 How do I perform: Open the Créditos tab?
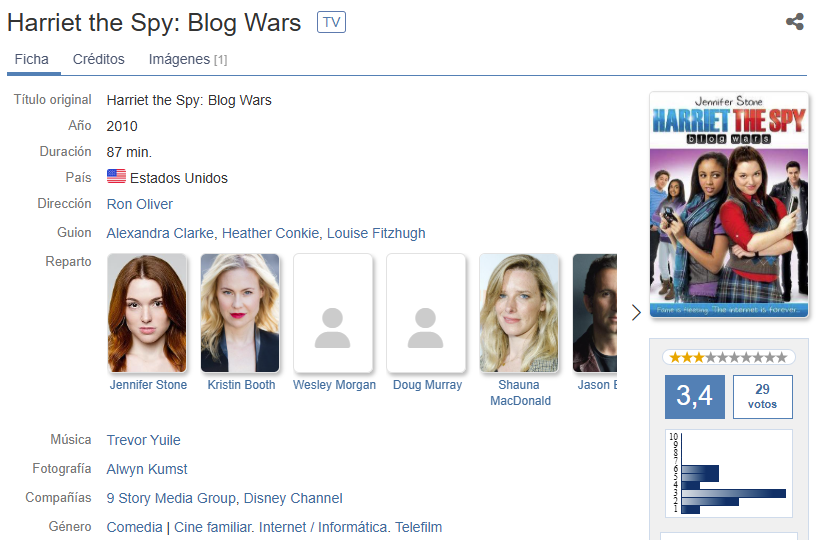tap(98, 59)
